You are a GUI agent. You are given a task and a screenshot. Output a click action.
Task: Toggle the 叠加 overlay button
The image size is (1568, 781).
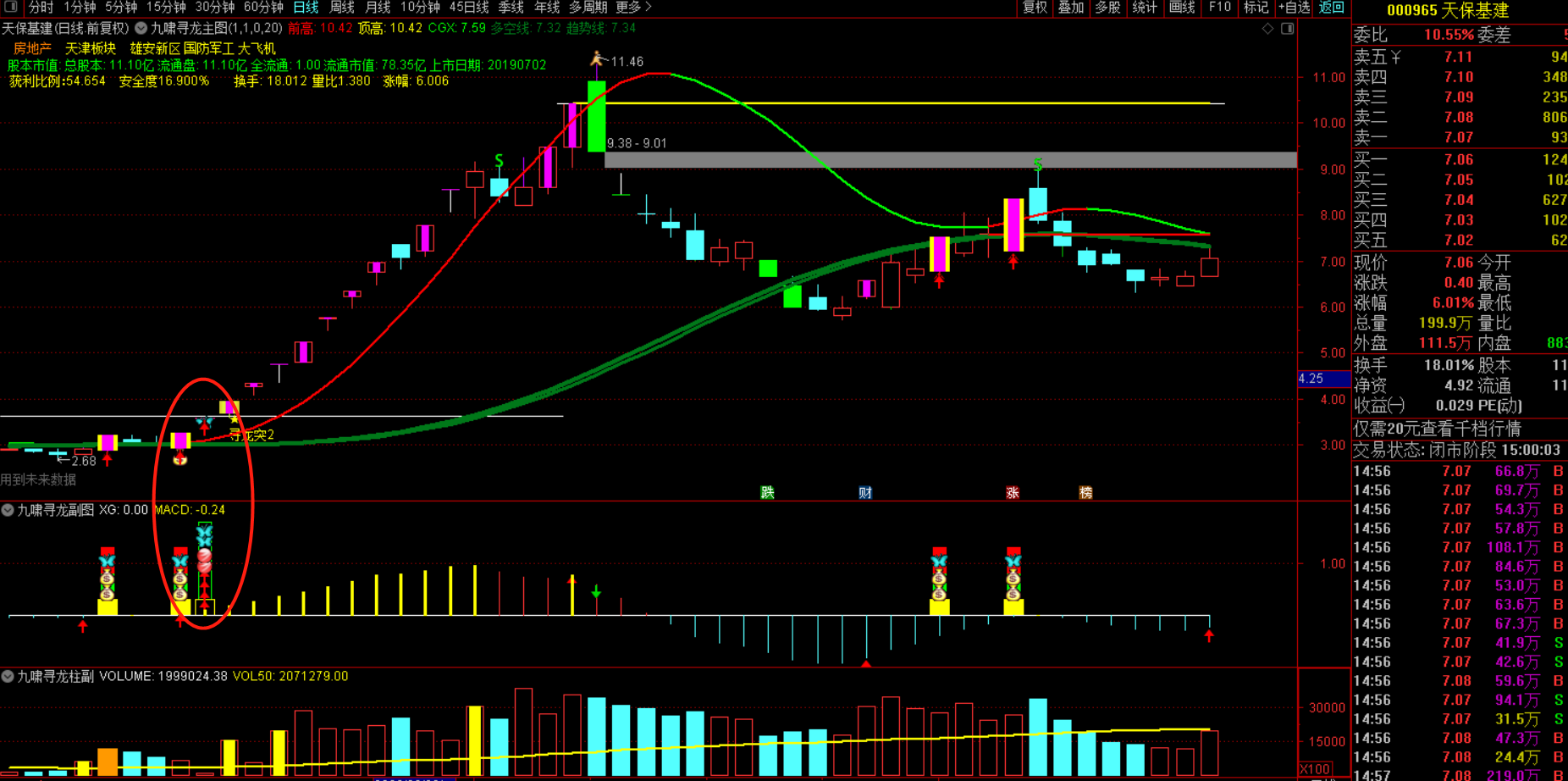coord(1071,7)
